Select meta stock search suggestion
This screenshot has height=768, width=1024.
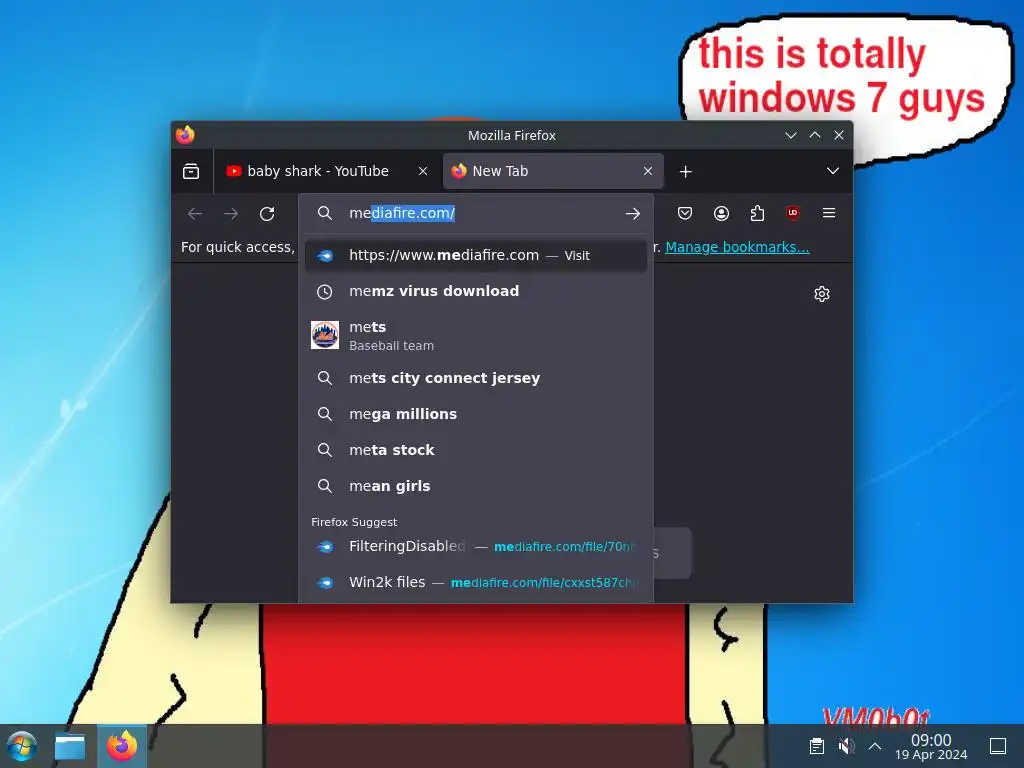click(x=475, y=450)
